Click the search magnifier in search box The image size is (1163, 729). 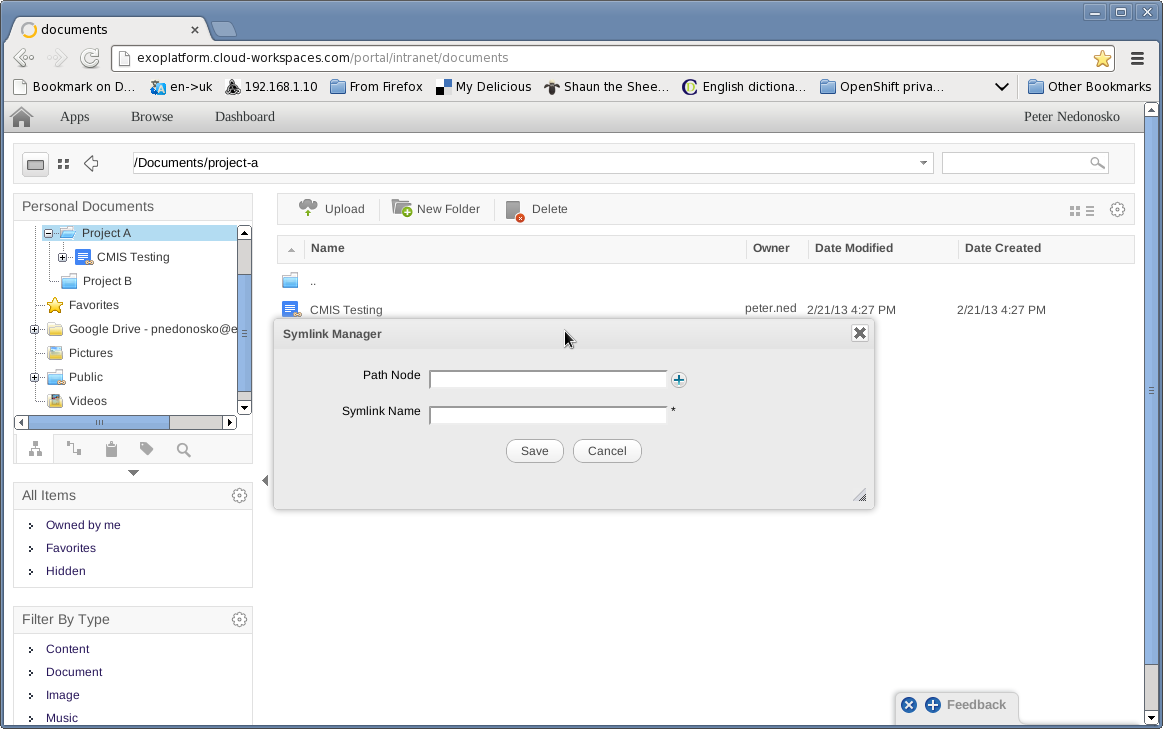[1097, 163]
